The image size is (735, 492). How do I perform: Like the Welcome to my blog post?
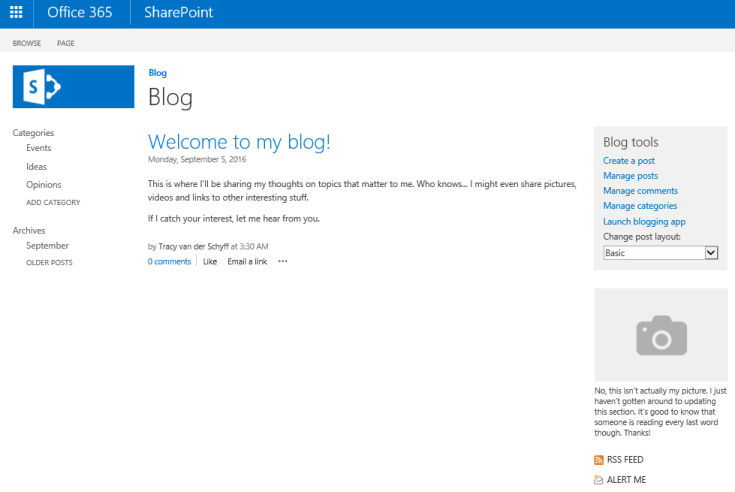(x=210, y=262)
